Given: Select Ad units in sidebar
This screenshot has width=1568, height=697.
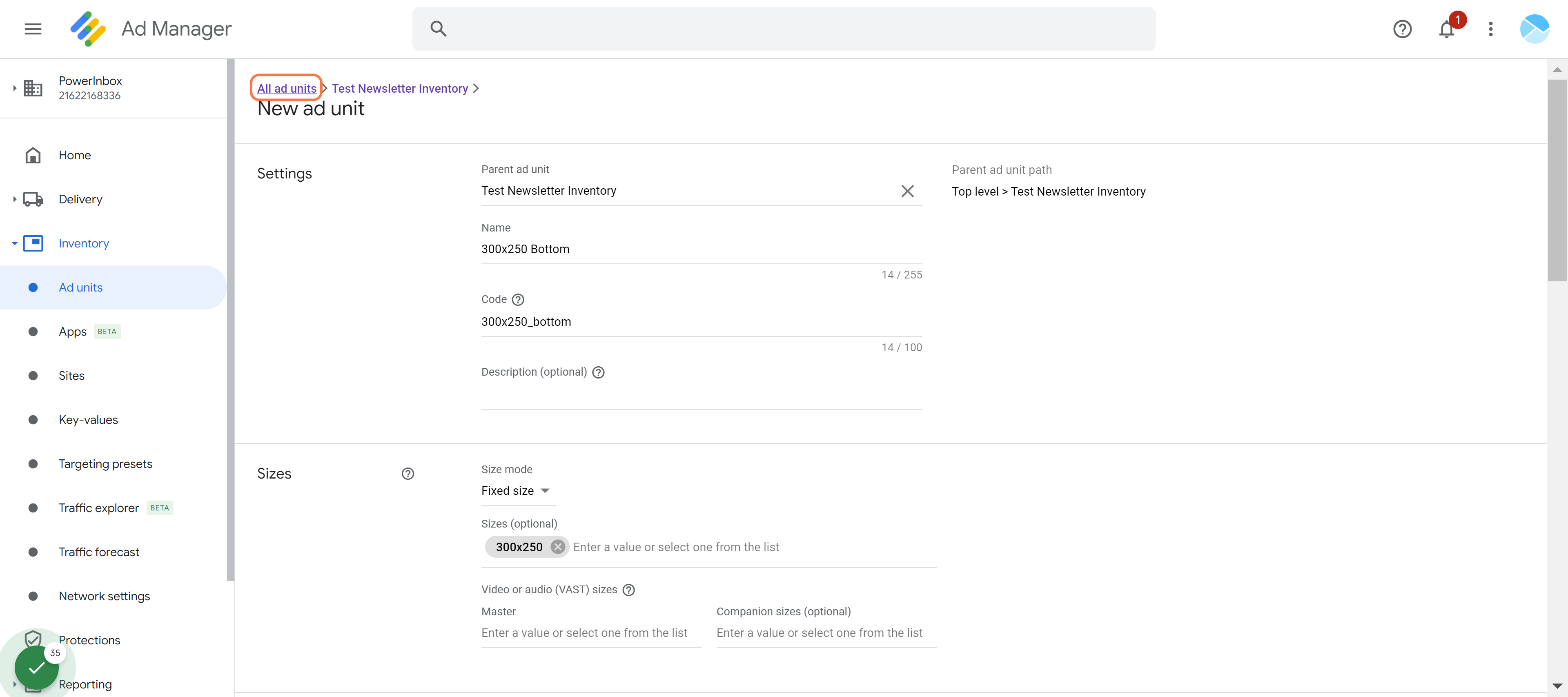Looking at the screenshot, I should coord(113,287).
